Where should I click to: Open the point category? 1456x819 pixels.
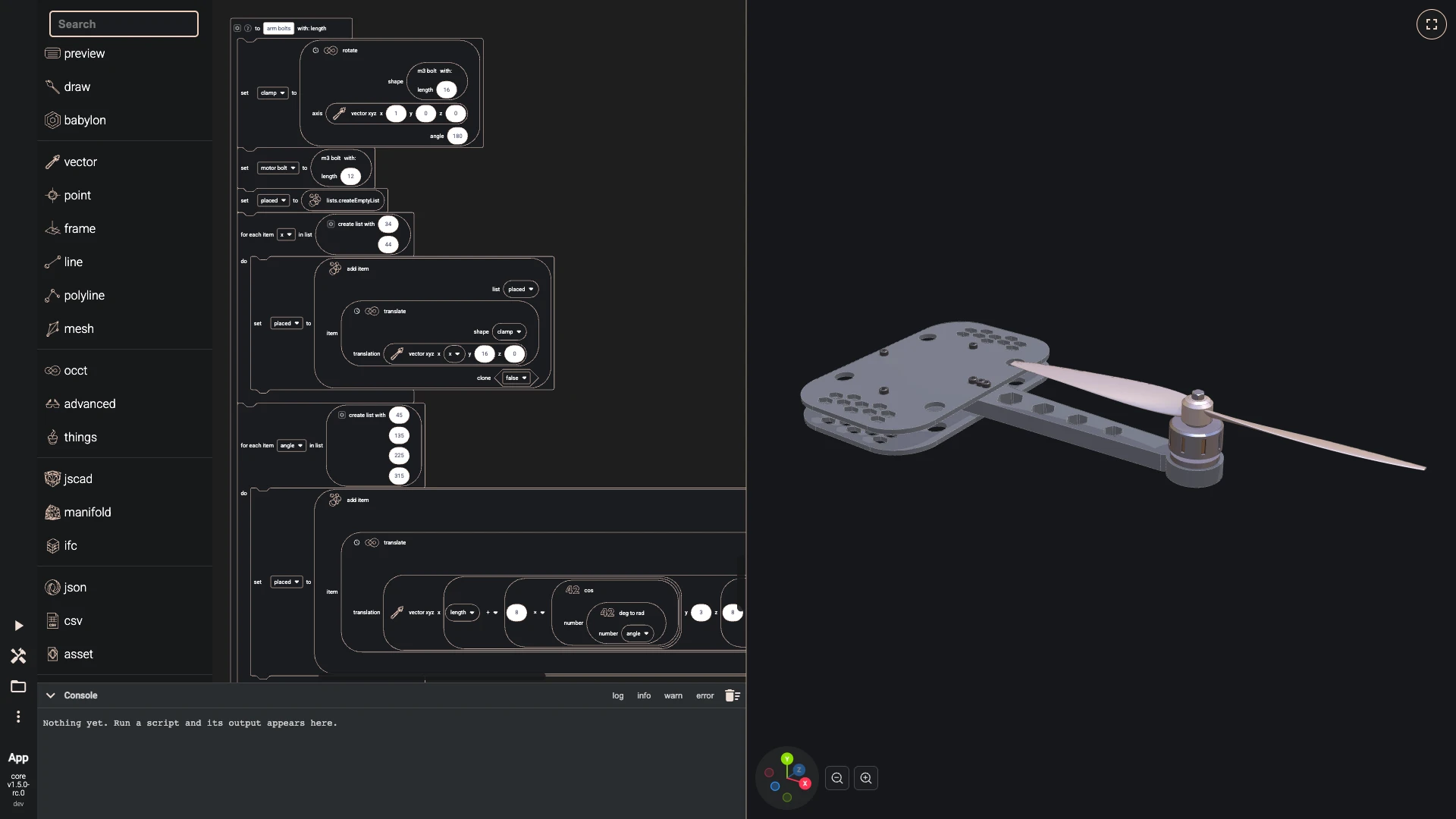point(124,195)
